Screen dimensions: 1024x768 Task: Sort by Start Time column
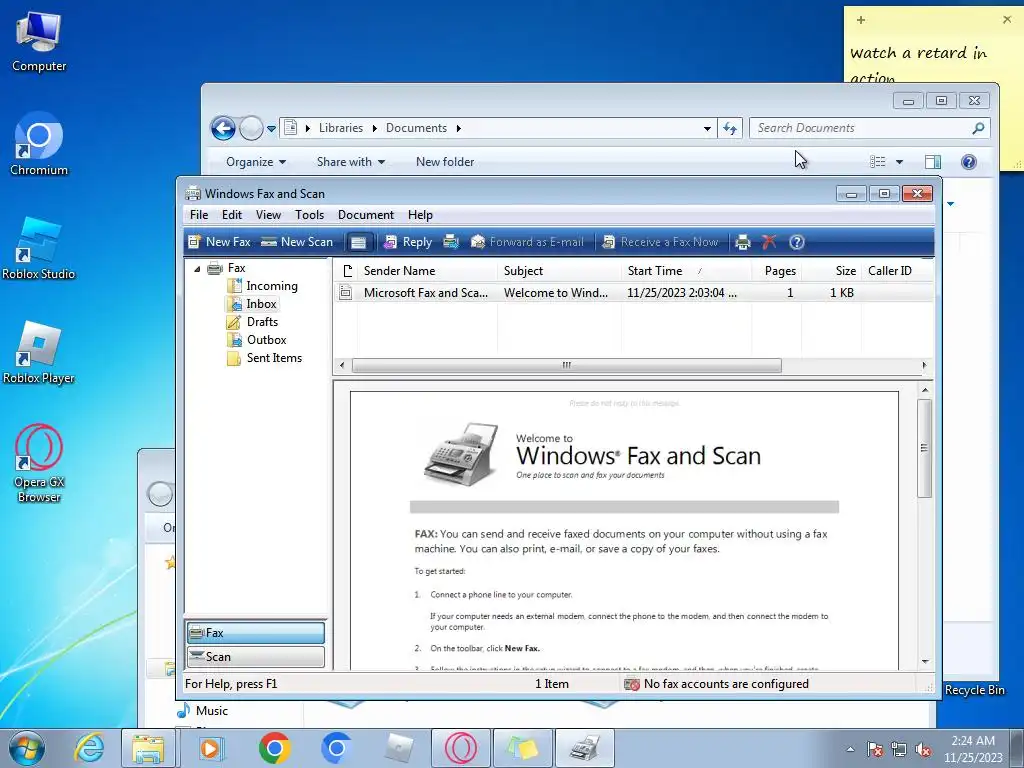tap(686, 271)
